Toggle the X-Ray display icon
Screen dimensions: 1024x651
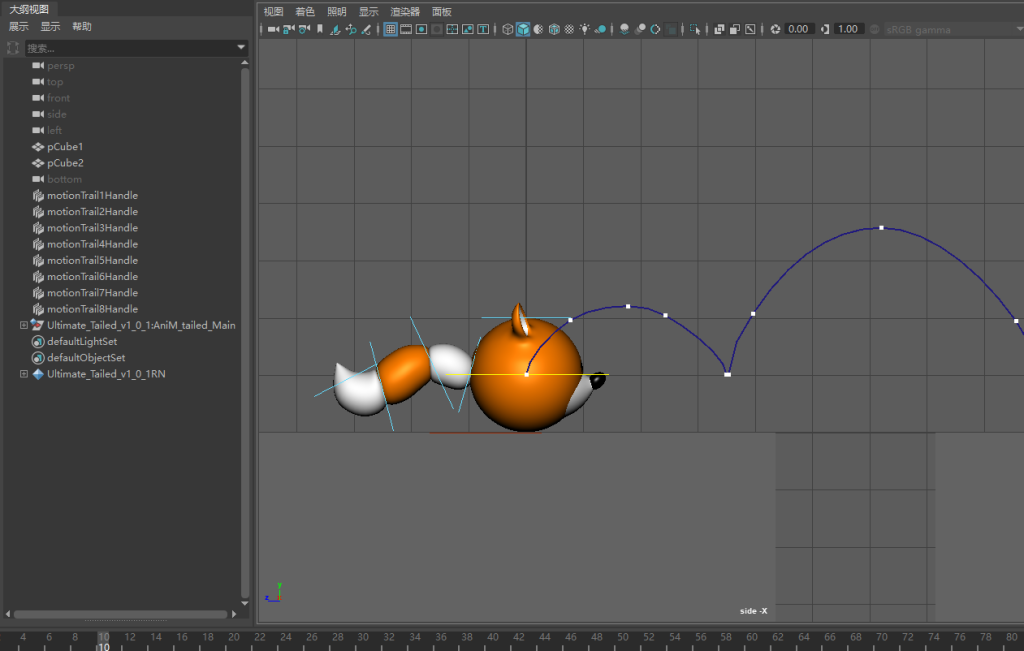pos(719,29)
